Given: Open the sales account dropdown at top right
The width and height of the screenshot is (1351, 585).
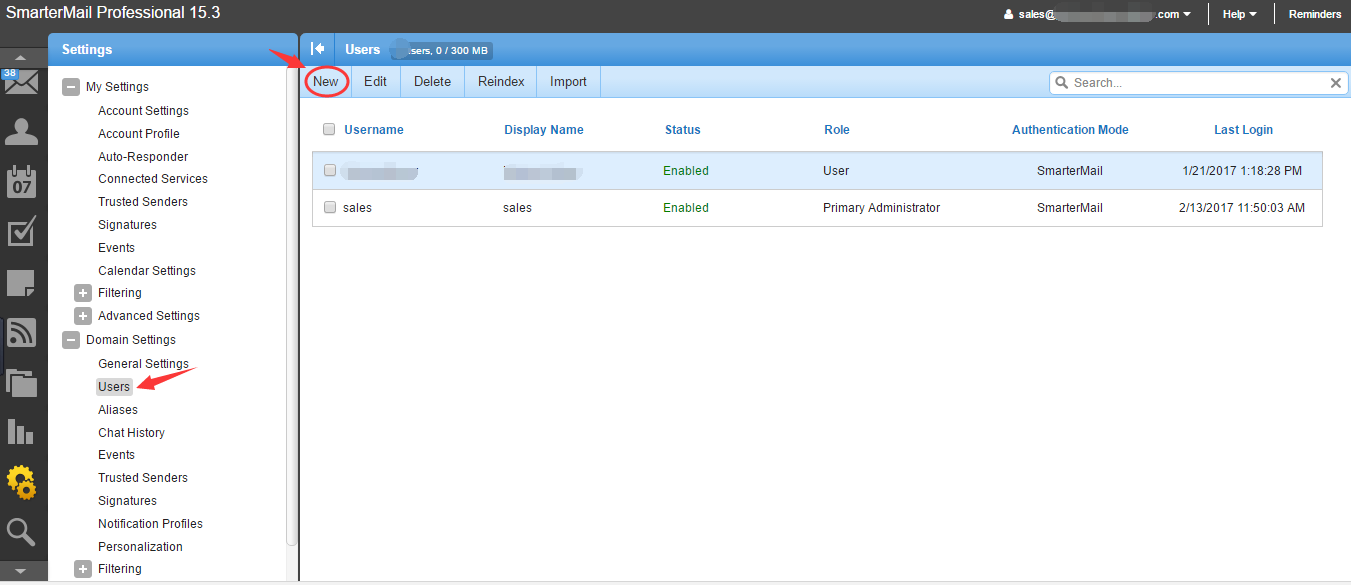Looking at the screenshot, I should click(x=1100, y=13).
